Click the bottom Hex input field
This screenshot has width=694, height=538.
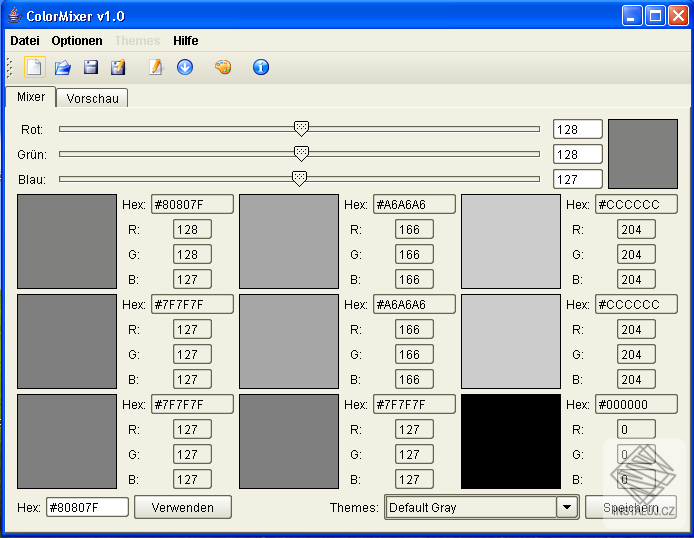click(x=87, y=507)
